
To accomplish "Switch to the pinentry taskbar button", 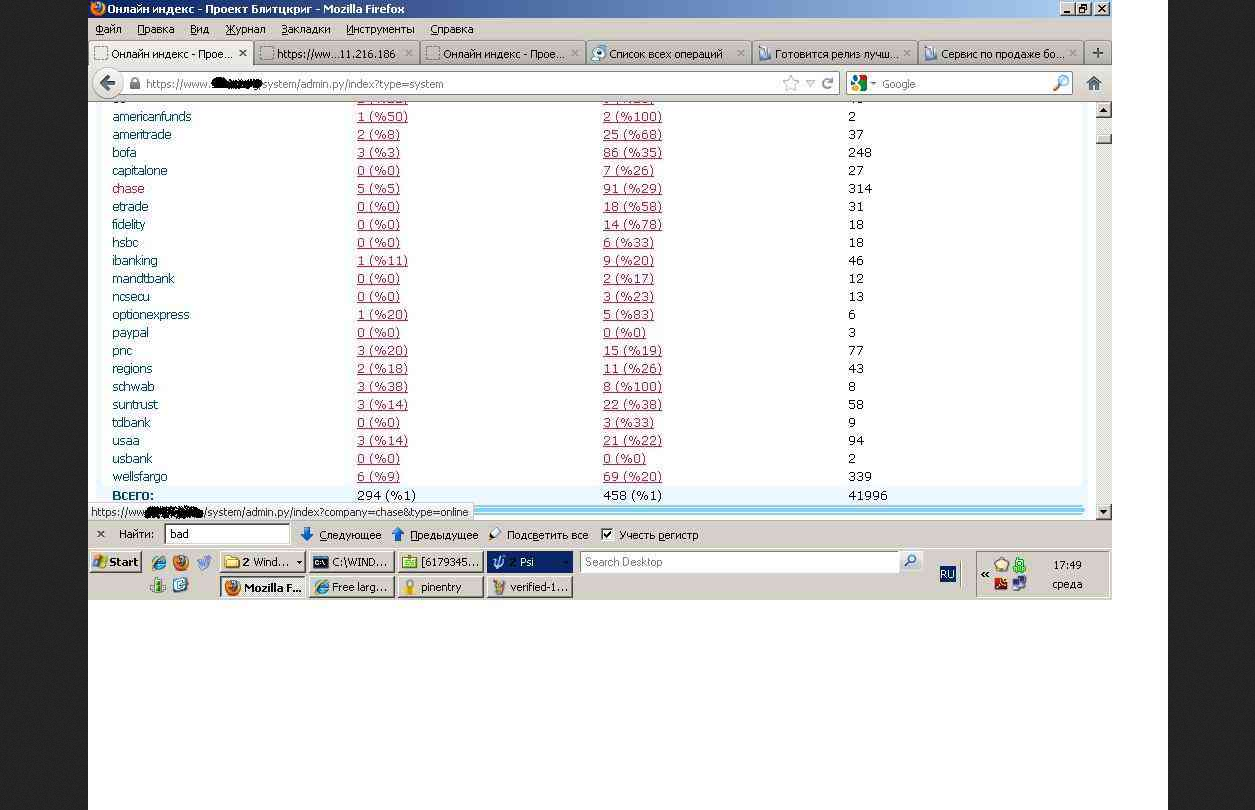I will pos(440,587).
